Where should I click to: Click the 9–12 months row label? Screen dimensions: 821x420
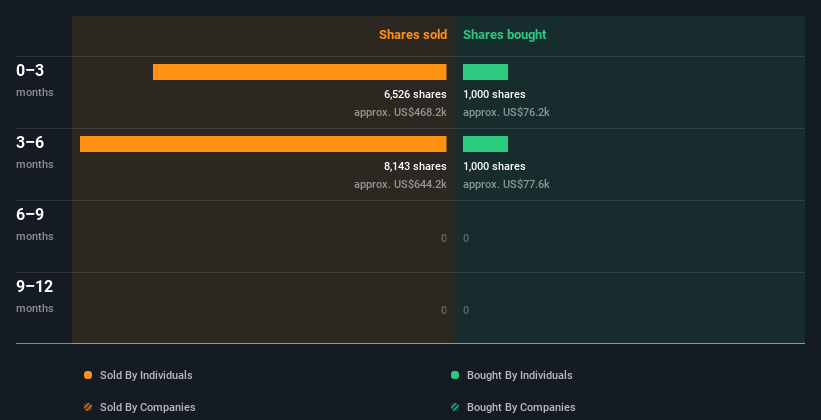point(35,296)
